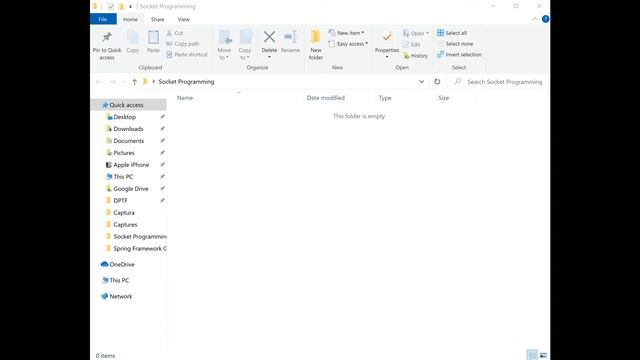
Task: Open the New item dropdown
Action: [347, 33]
